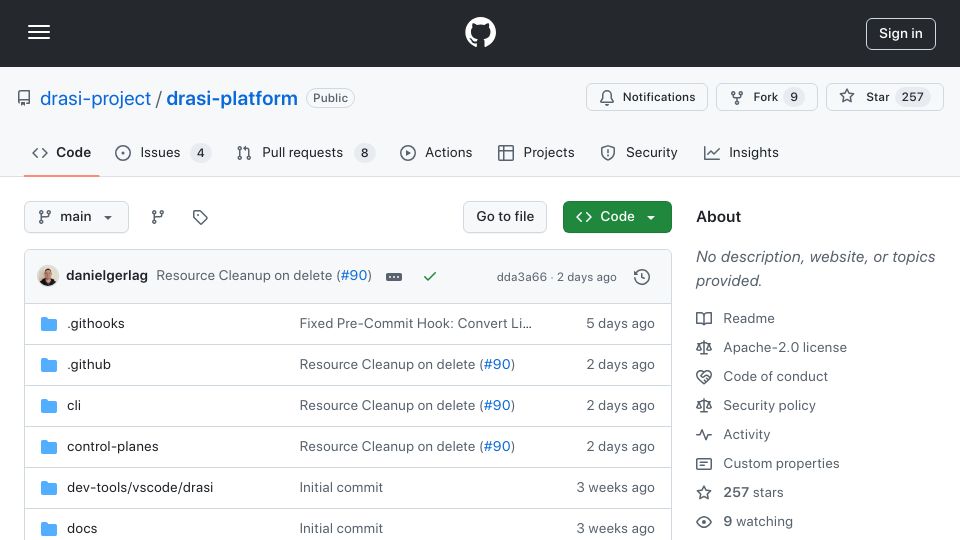Open the control-planes folder

point(113,446)
